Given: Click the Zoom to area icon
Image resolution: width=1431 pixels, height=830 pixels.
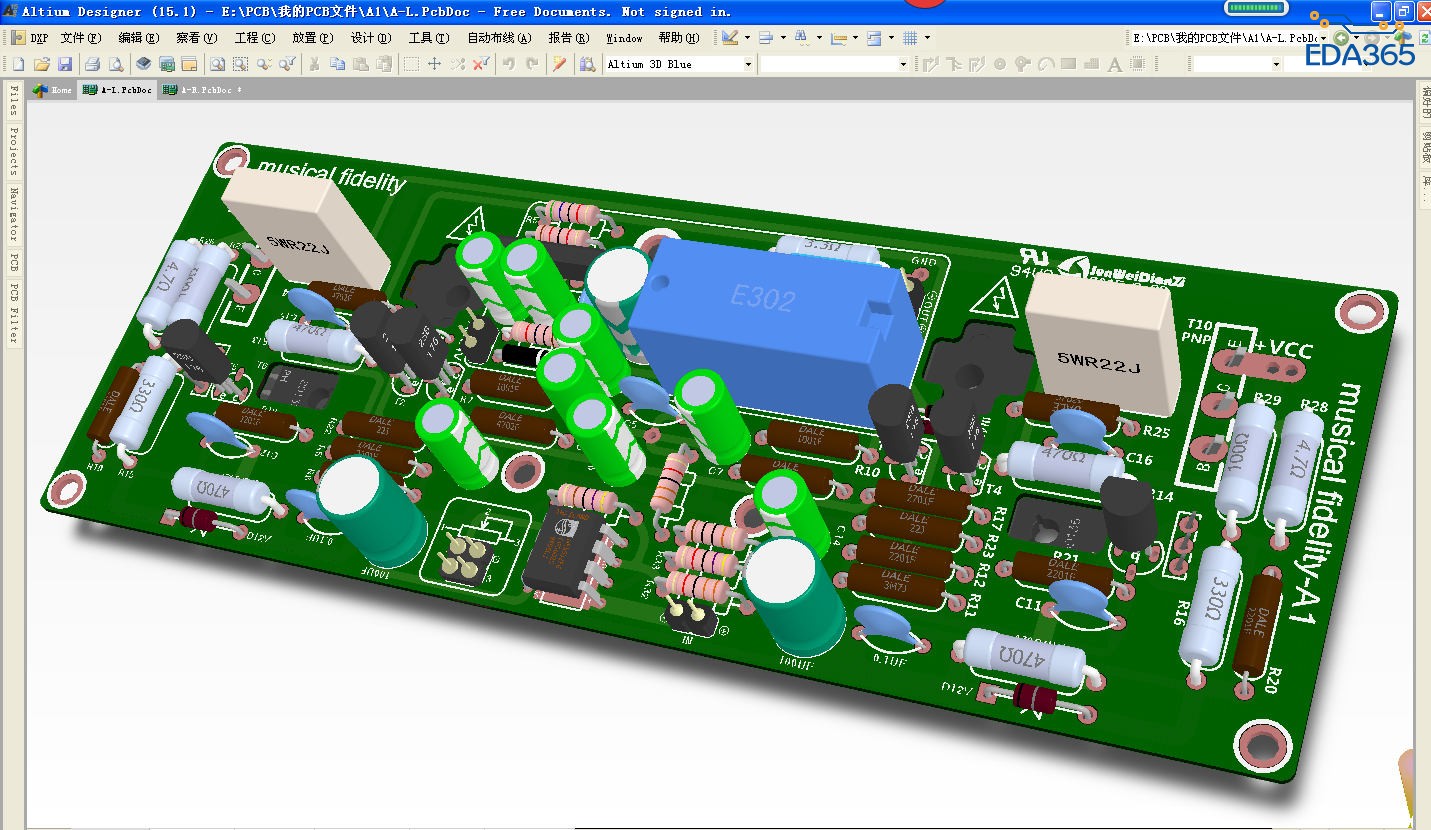Looking at the screenshot, I should coord(240,64).
